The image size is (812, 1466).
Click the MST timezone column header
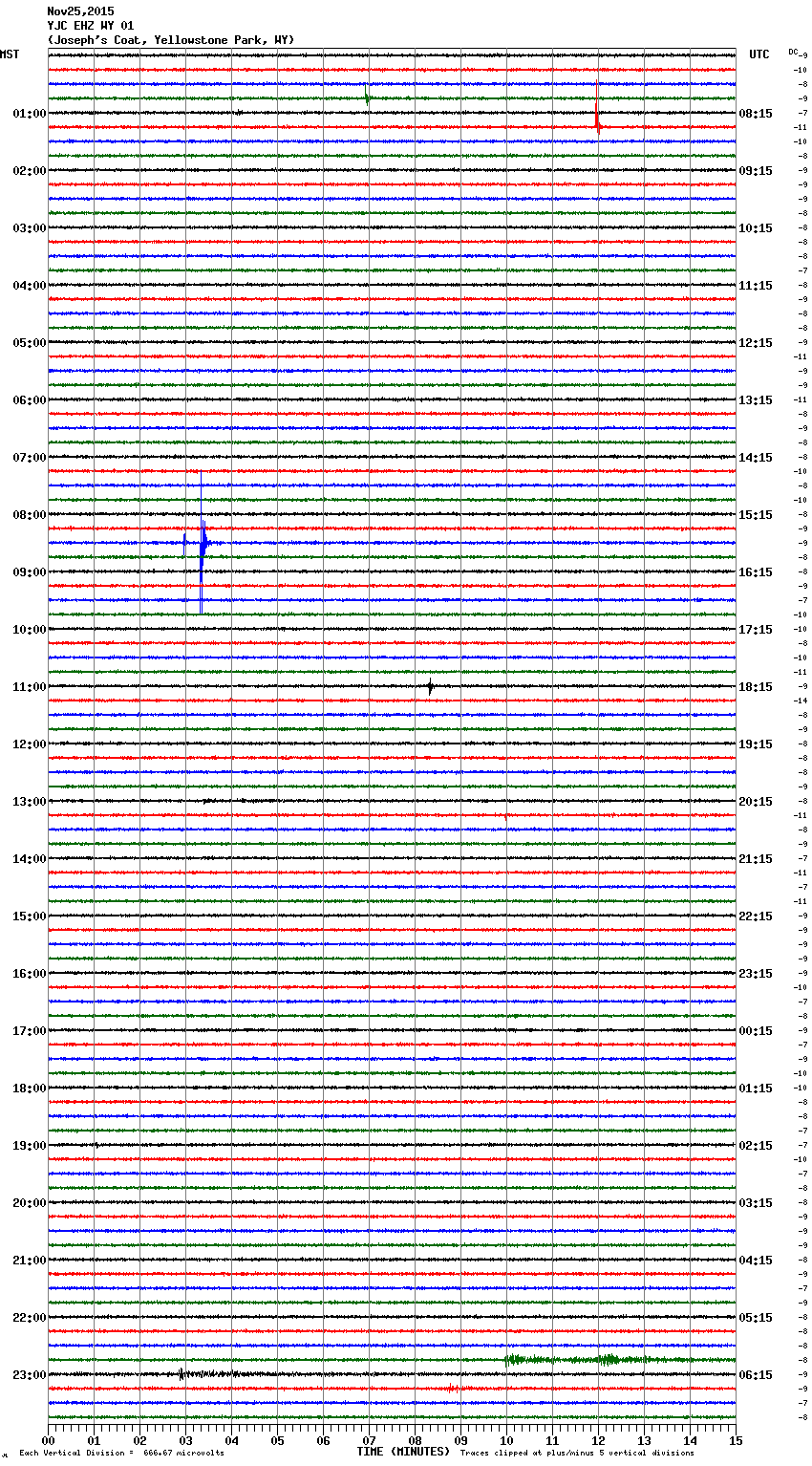tap(10, 54)
